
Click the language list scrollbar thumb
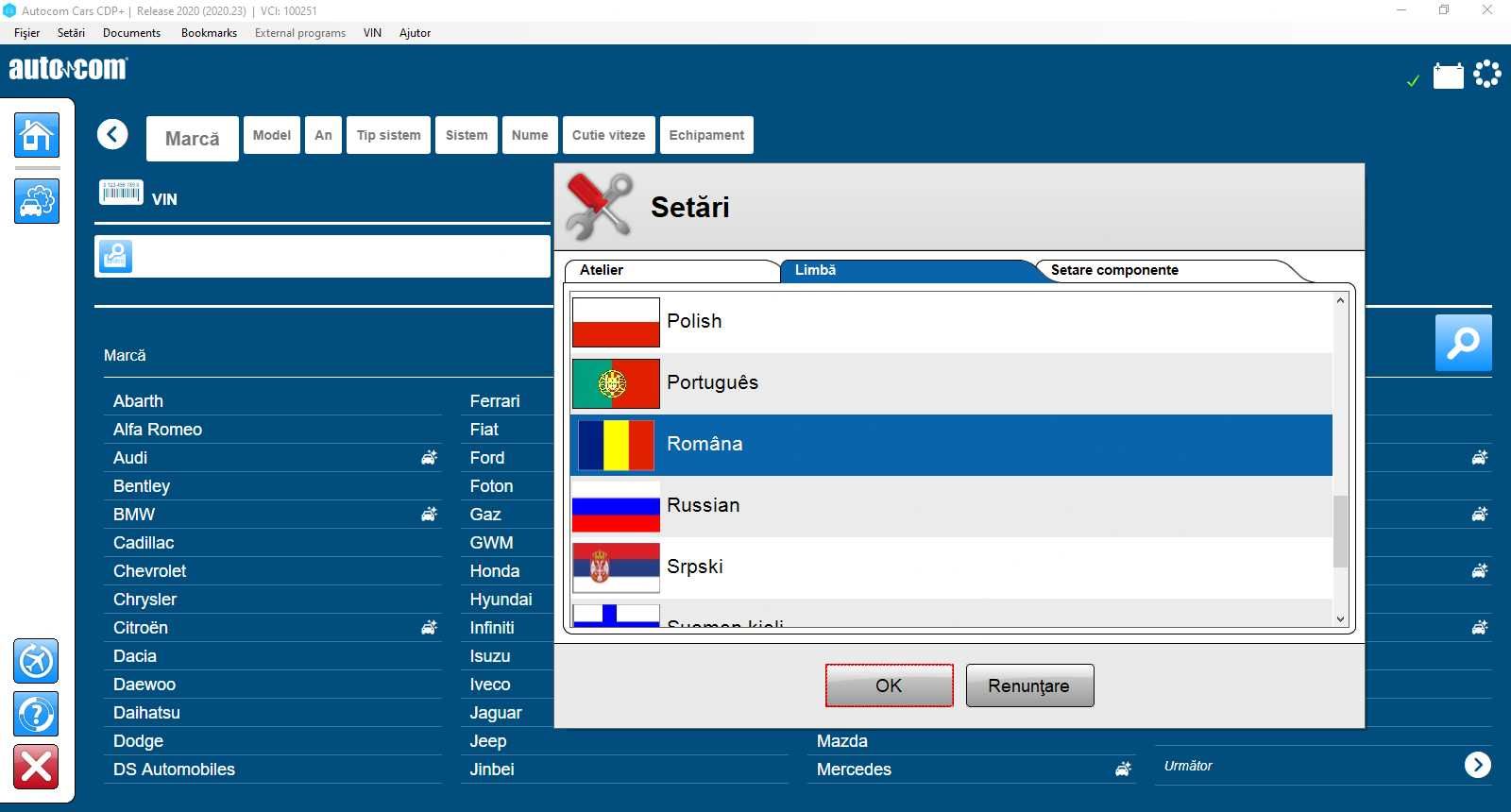point(1340,531)
